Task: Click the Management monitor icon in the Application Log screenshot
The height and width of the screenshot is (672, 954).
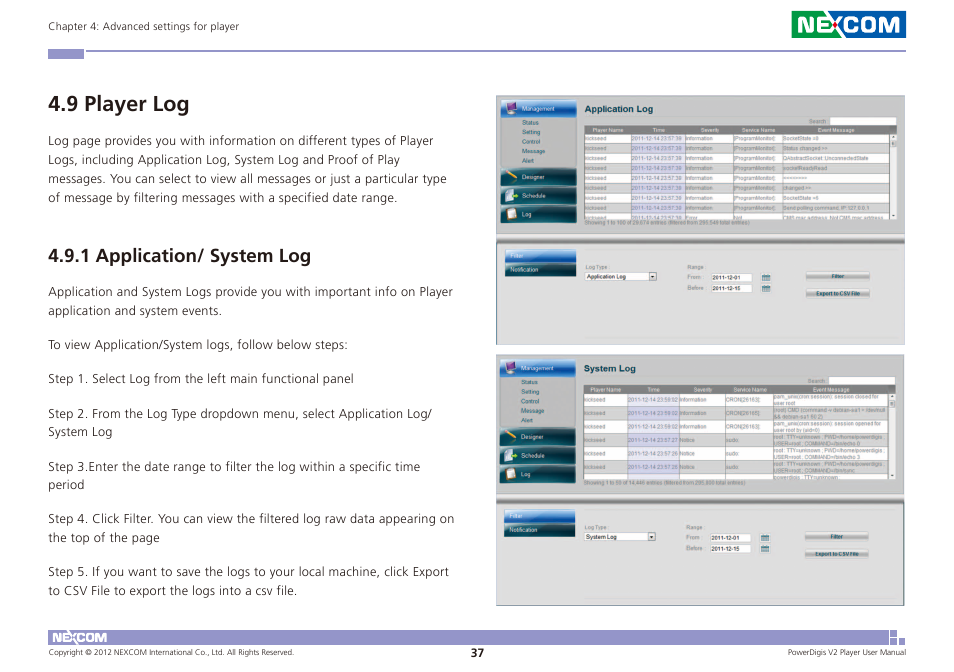Action: [x=511, y=108]
